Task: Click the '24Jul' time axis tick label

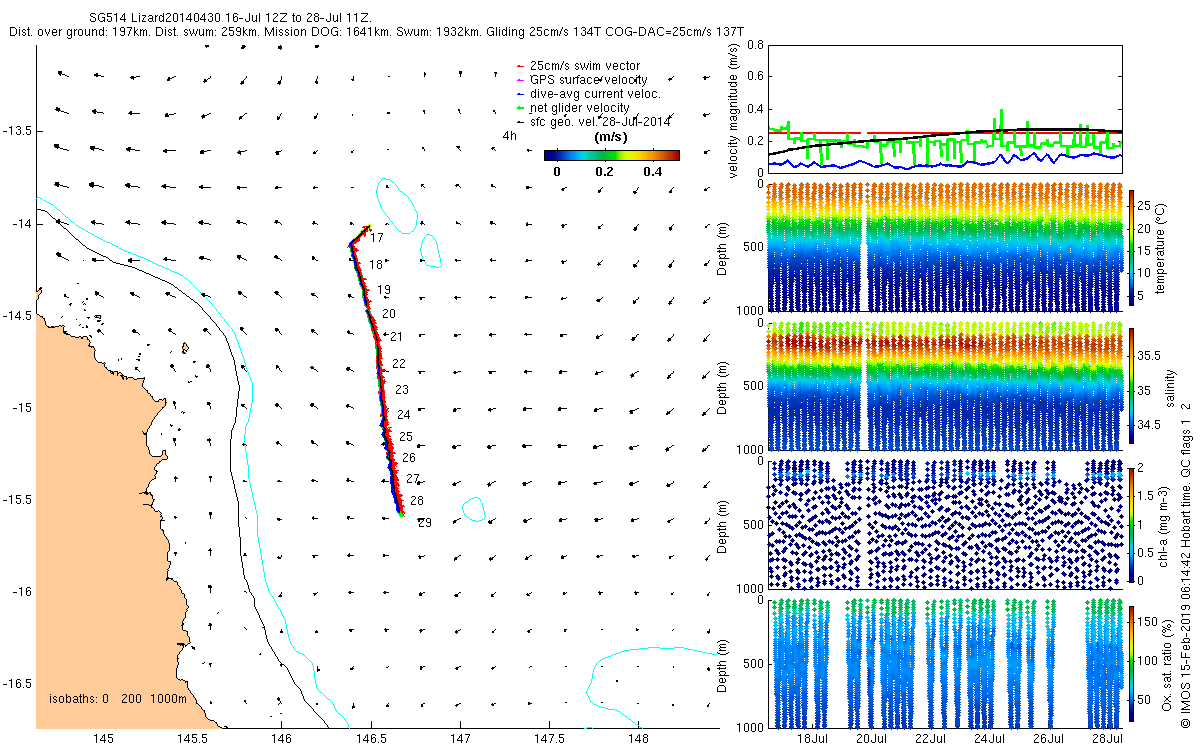Action: pos(989,739)
